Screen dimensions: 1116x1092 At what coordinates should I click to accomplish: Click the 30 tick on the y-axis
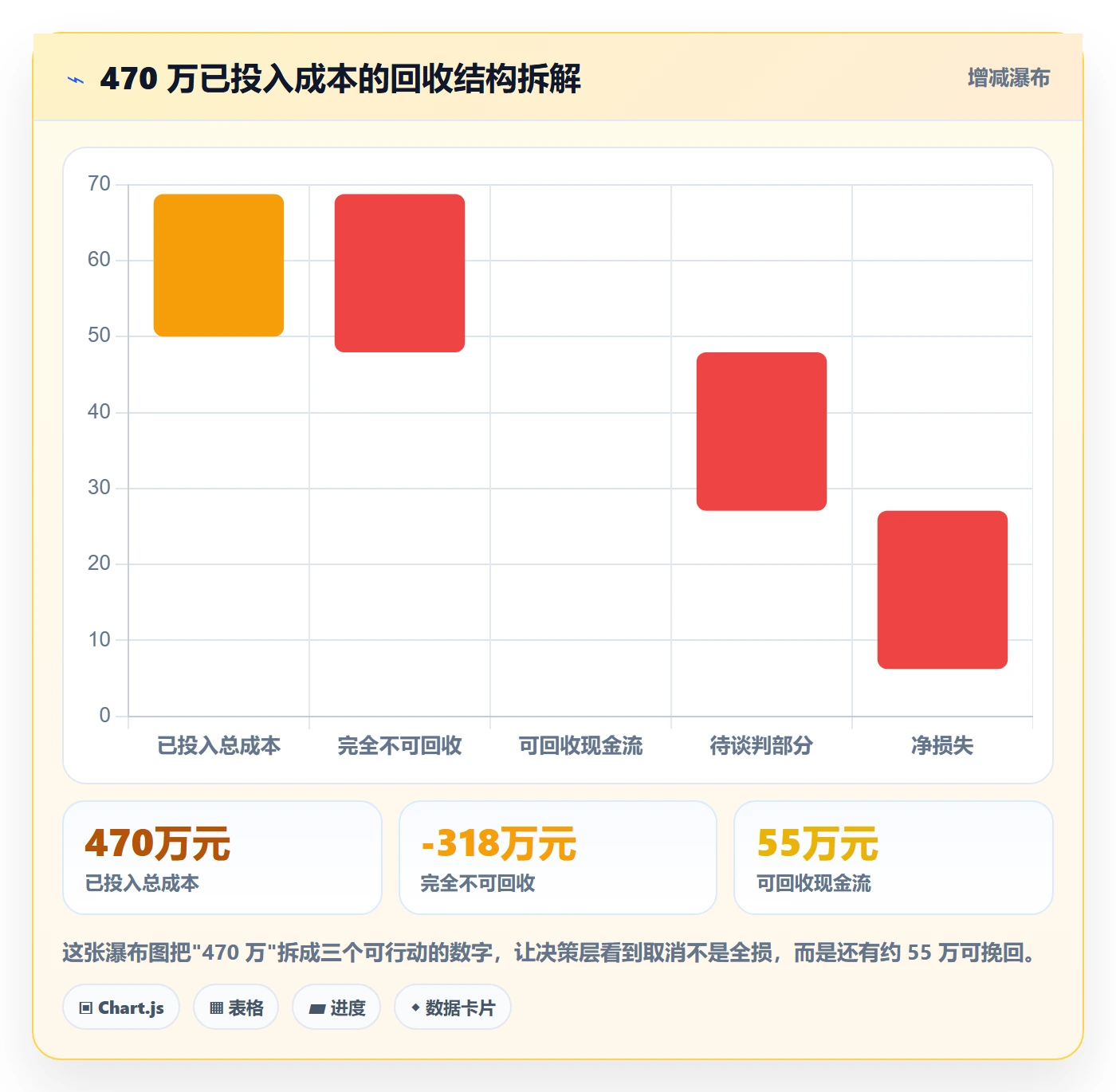(99, 488)
